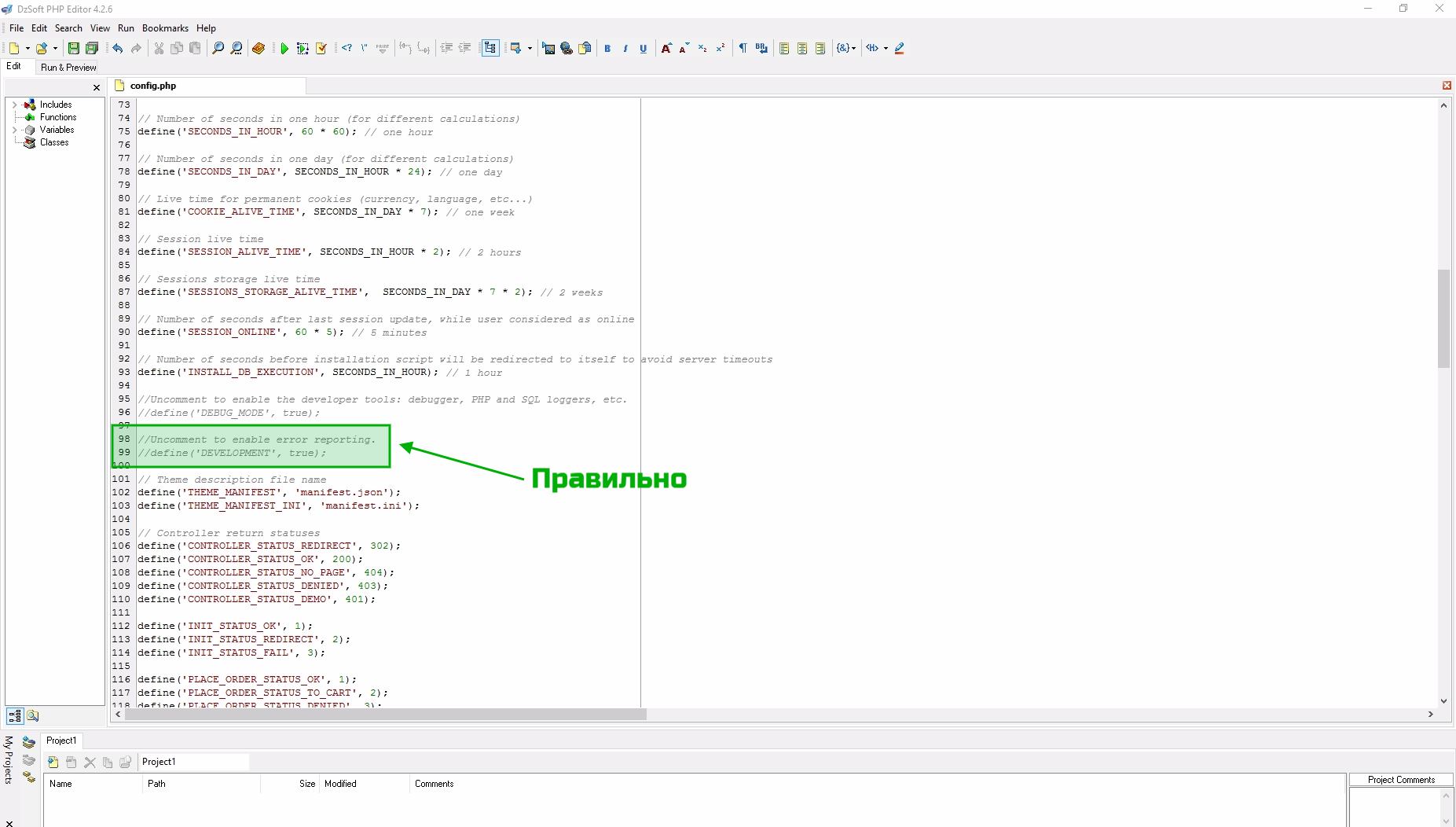The image size is (1456, 827).
Task: Align text to the left
Action: (784, 48)
